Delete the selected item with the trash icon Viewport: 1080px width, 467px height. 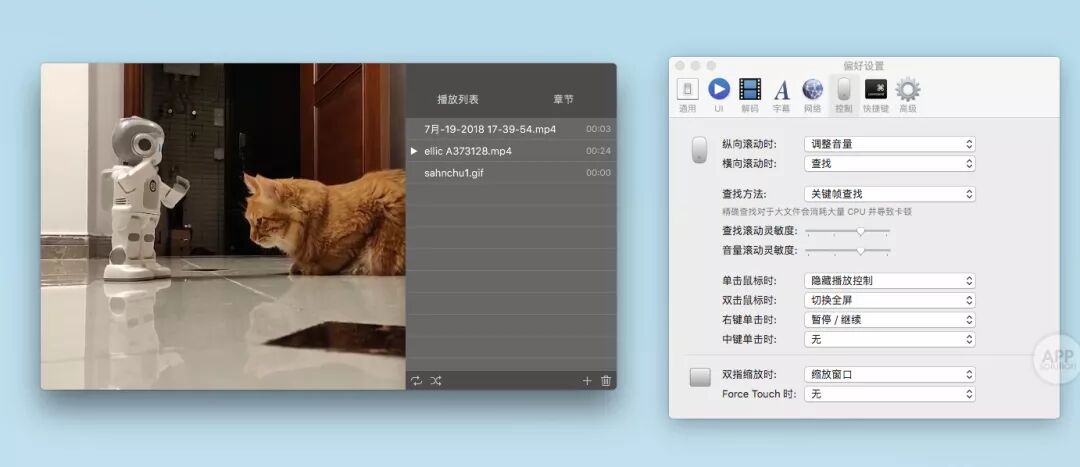coord(605,380)
